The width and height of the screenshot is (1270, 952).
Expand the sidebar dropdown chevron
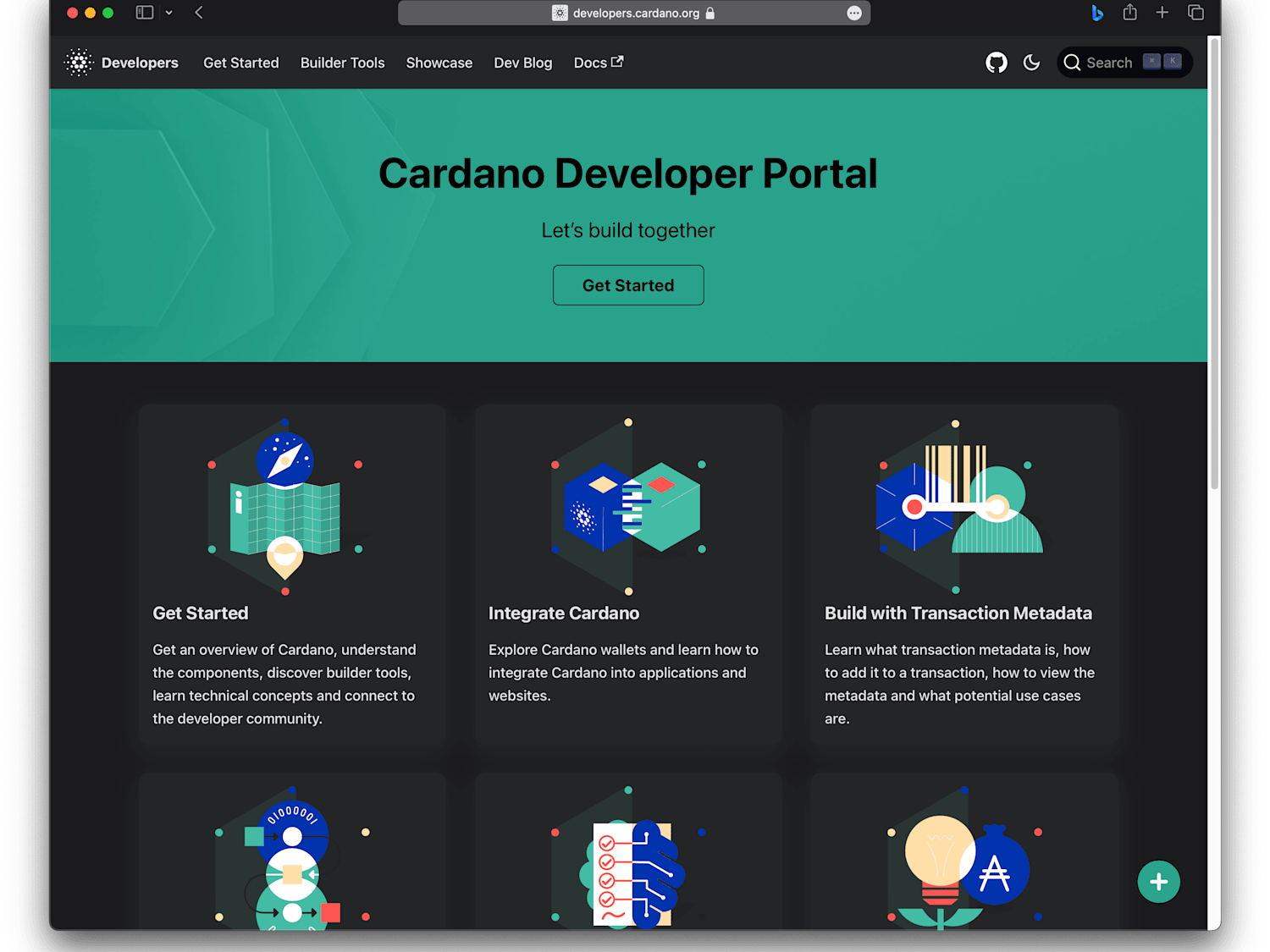(168, 13)
